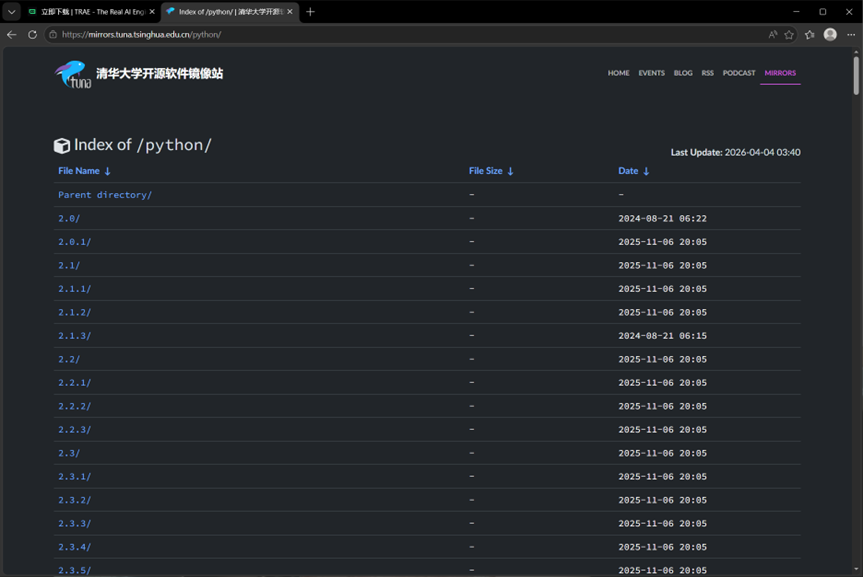Click date 2024-08-21 06:22 of 2.0/ row
This screenshot has width=863, height=577.
click(662, 219)
